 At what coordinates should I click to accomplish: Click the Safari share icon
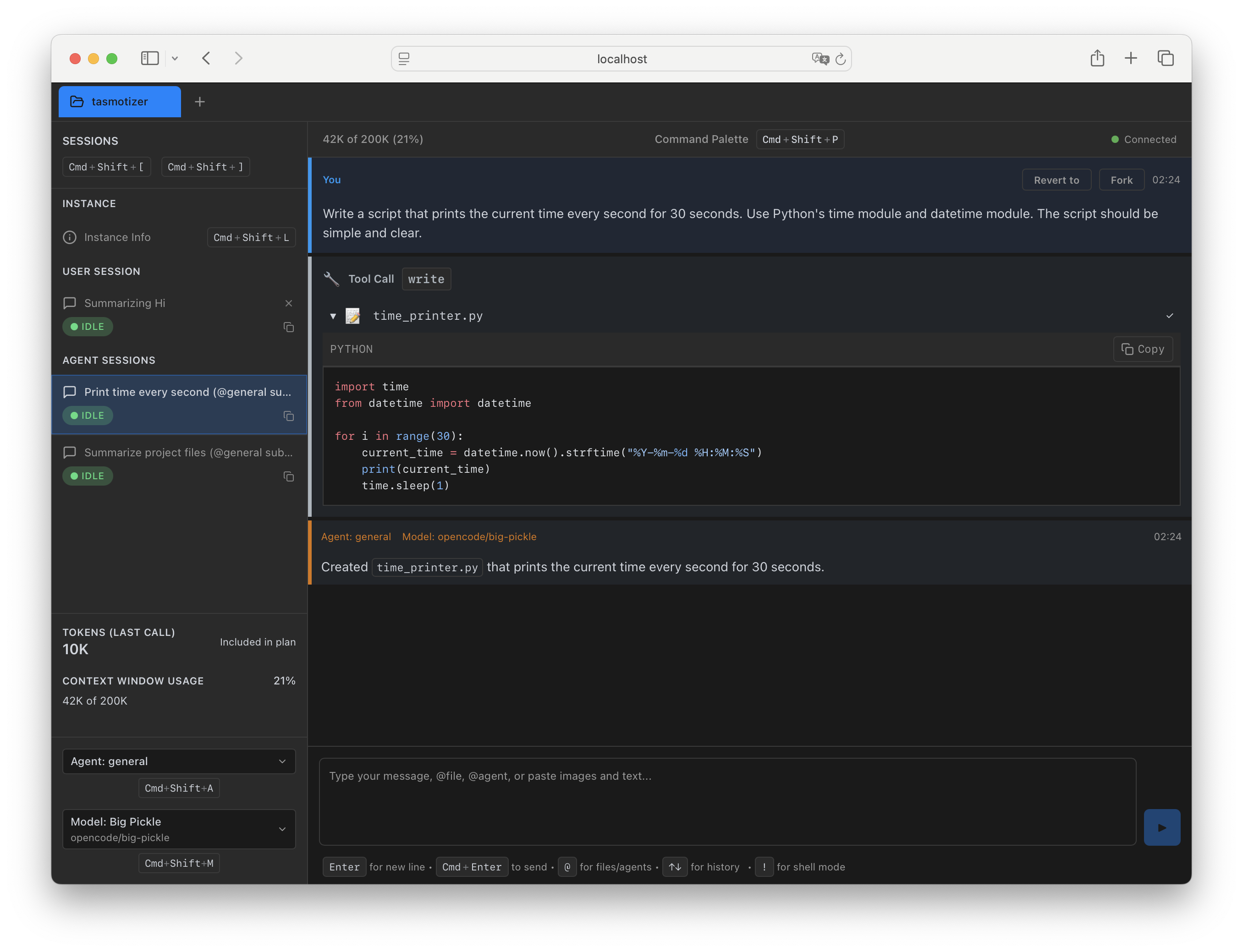tap(1097, 58)
